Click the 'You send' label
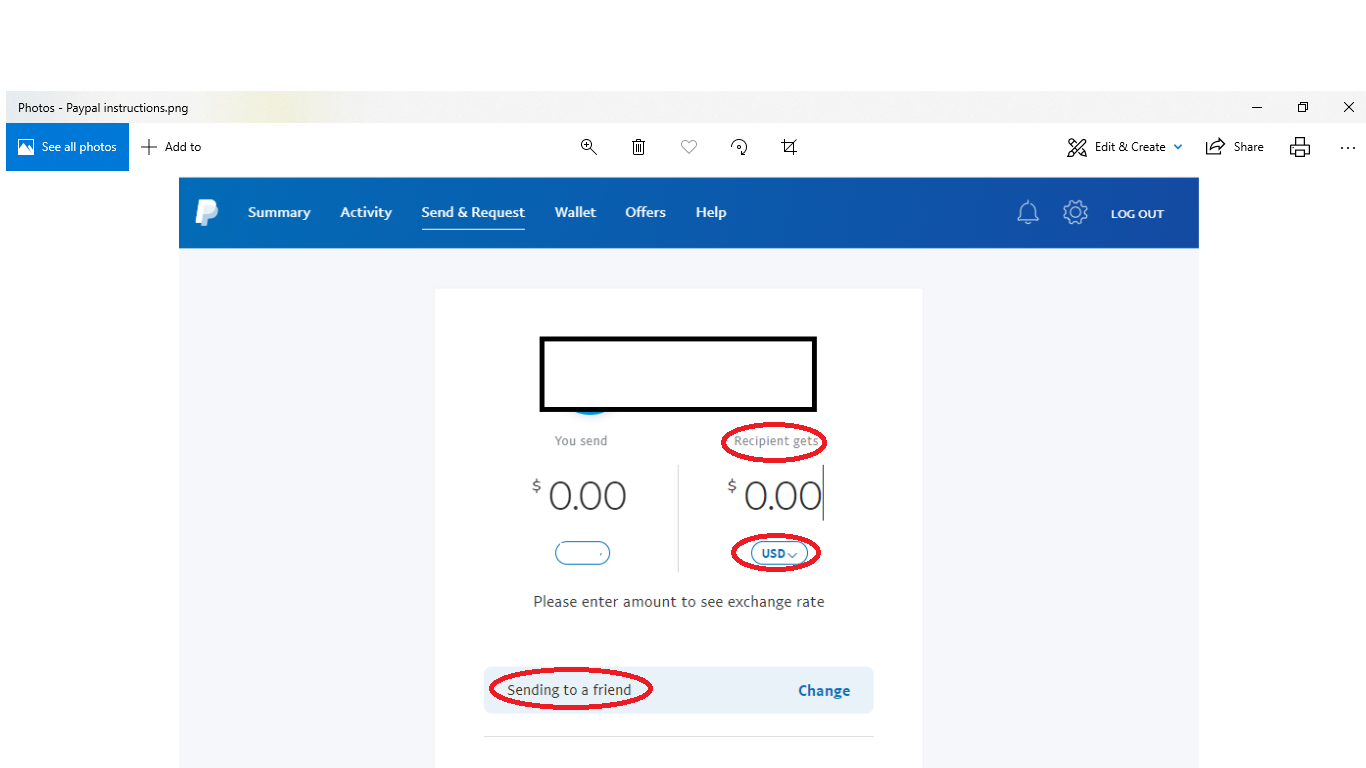This screenshot has width=1366, height=768. [x=581, y=441]
